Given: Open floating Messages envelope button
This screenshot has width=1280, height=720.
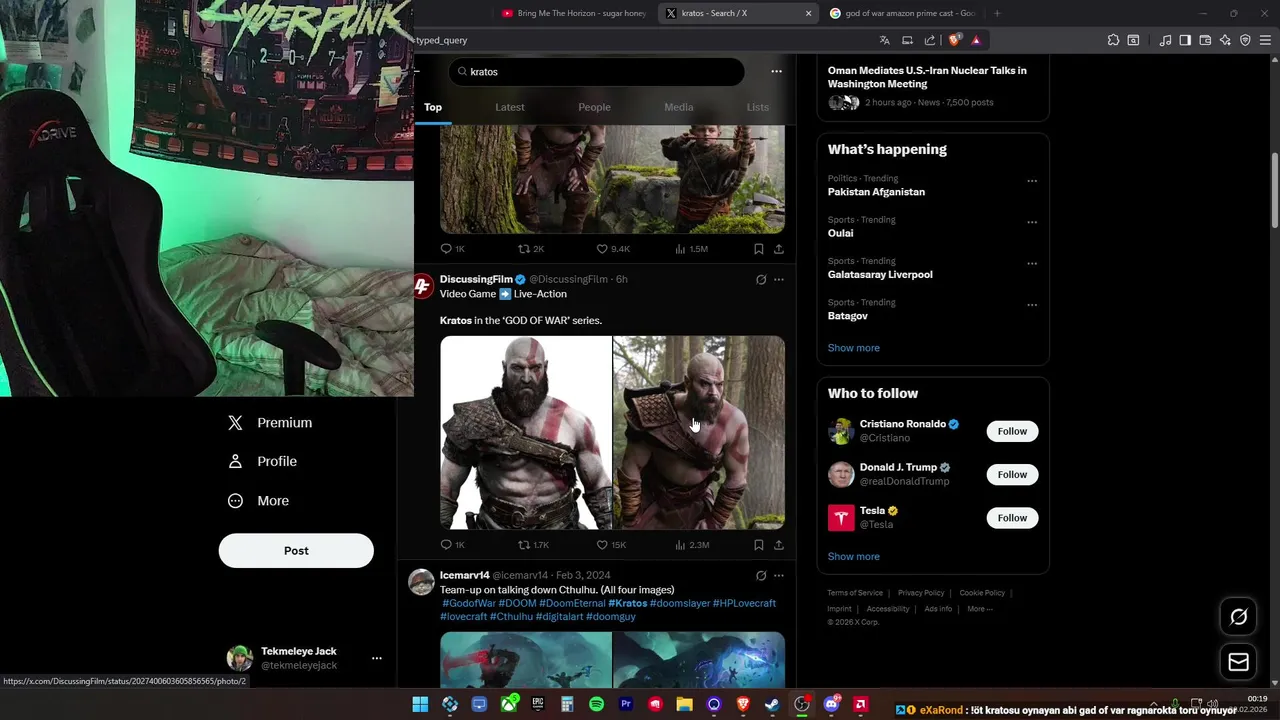Looking at the screenshot, I should click(x=1238, y=662).
